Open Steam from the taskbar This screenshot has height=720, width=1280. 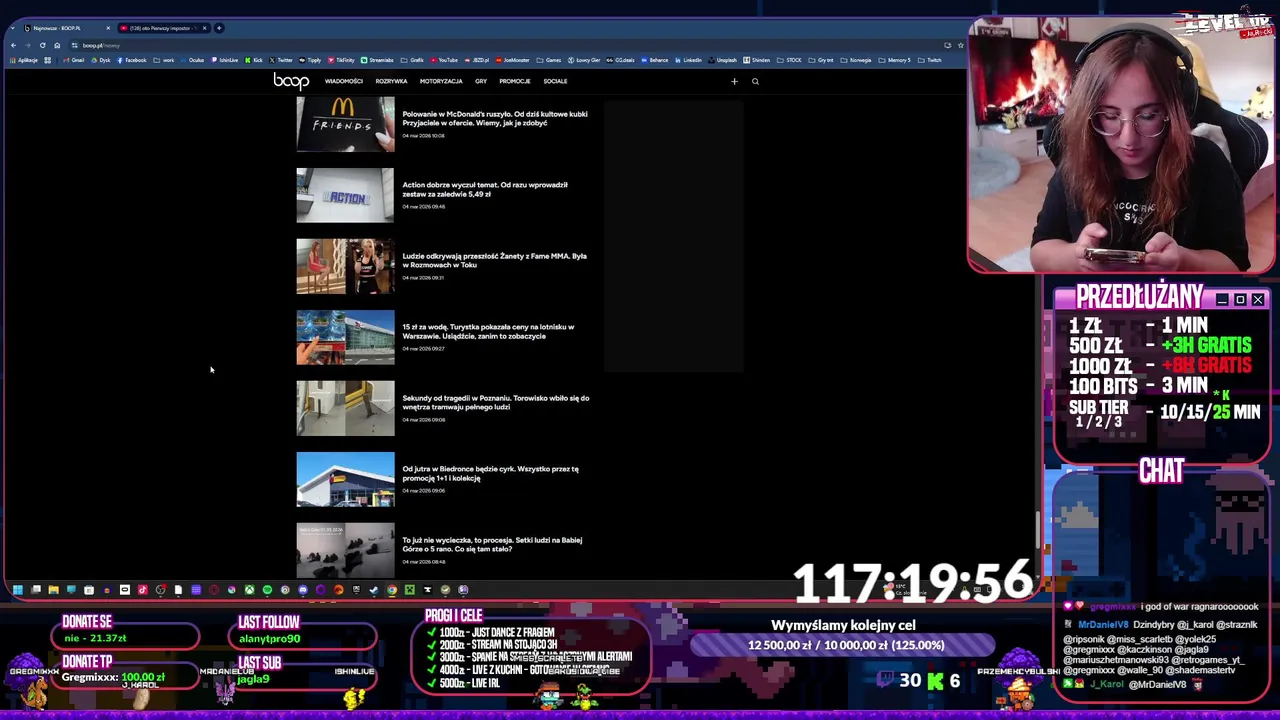373,590
